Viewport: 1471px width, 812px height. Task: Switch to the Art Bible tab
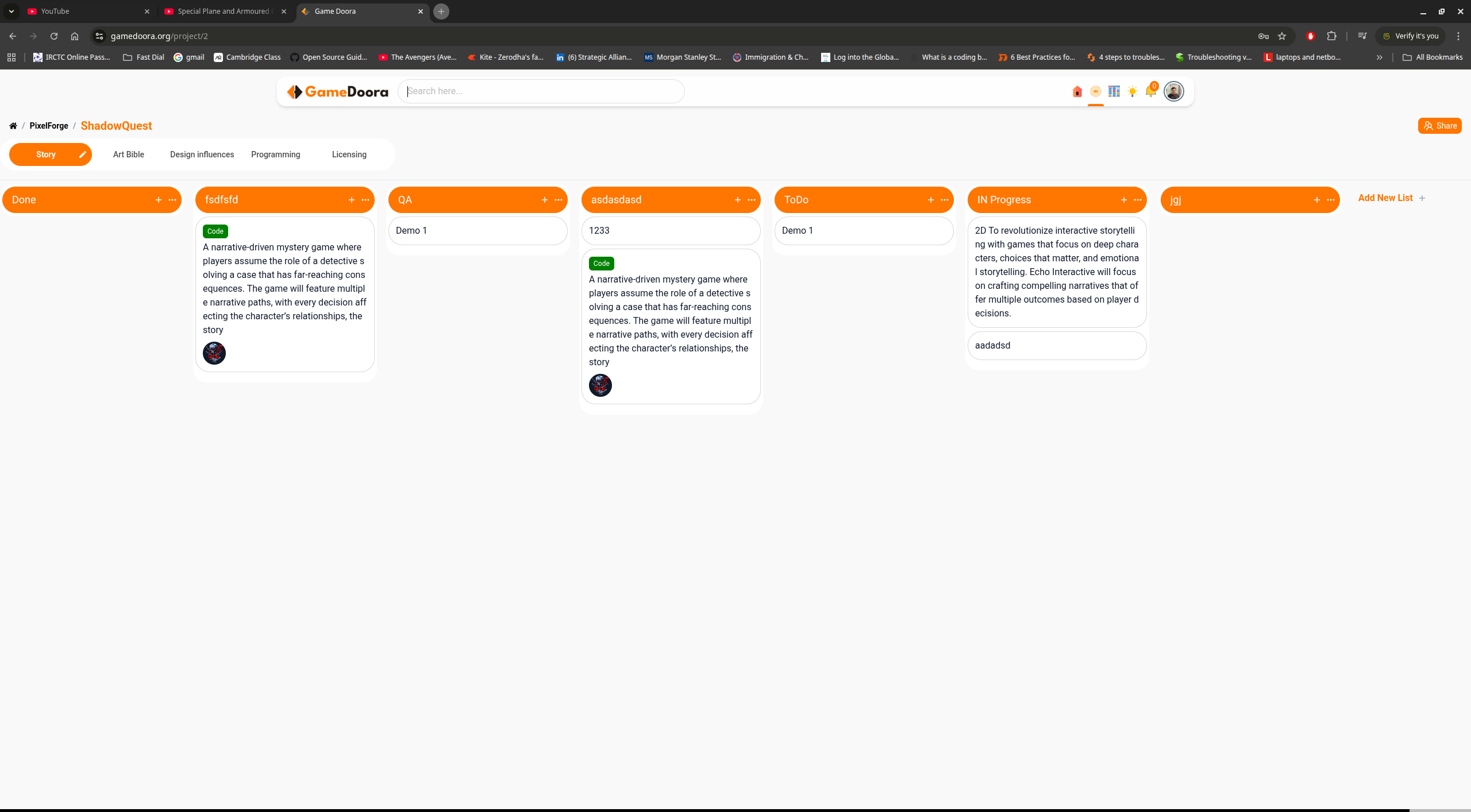coord(129,154)
